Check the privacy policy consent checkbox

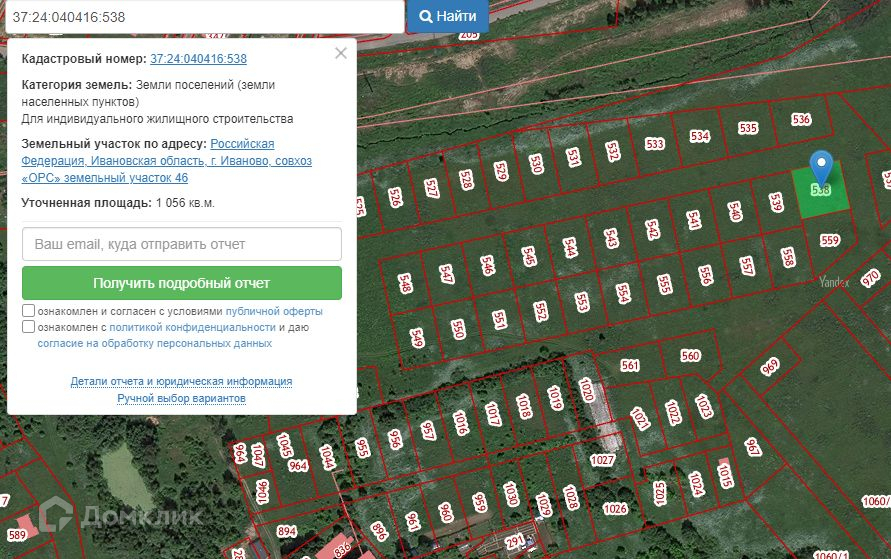click(x=28, y=327)
